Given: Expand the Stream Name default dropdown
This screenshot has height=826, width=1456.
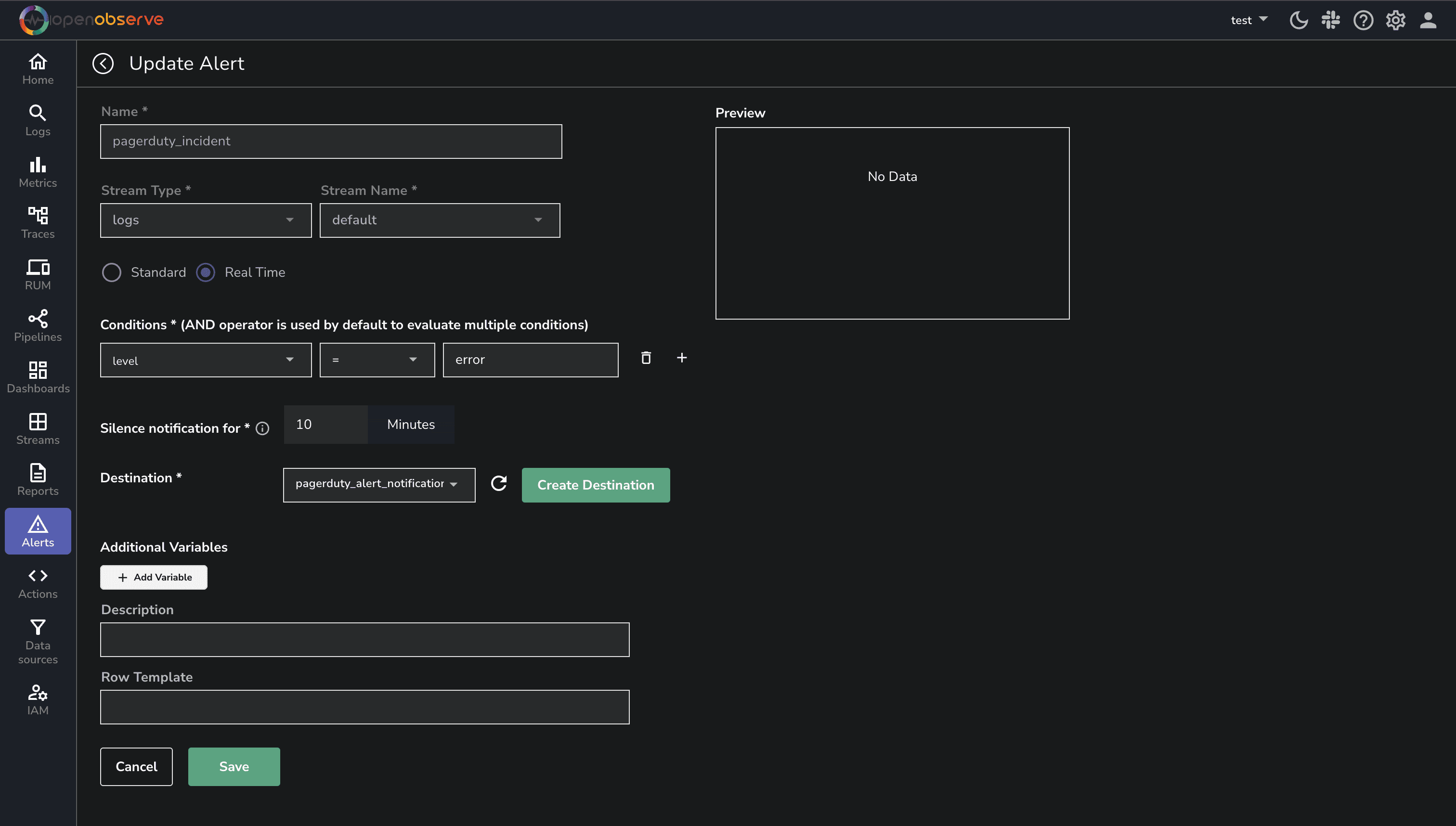Looking at the screenshot, I should point(439,220).
